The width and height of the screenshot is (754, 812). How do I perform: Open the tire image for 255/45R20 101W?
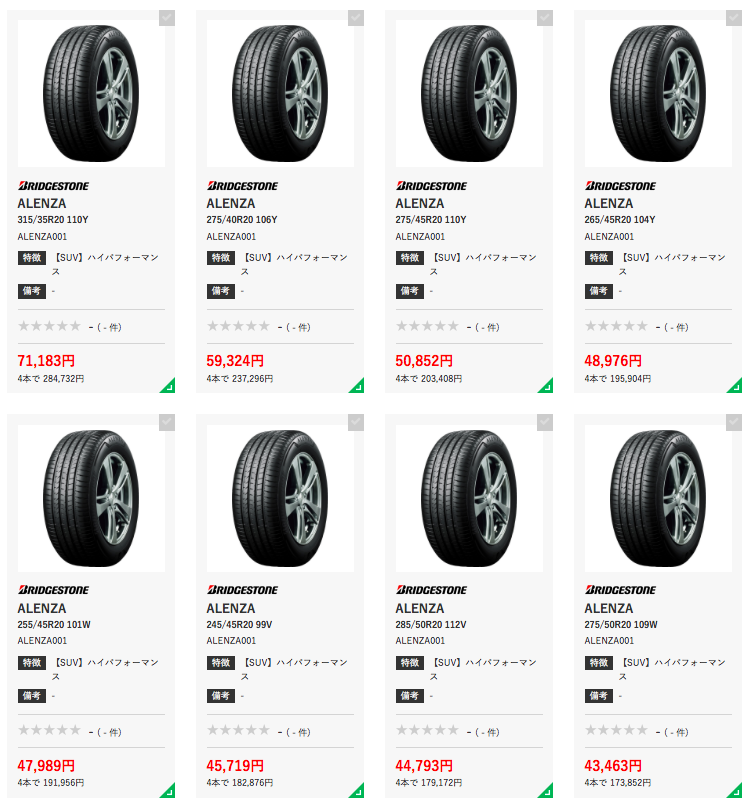(x=91, y=499)
